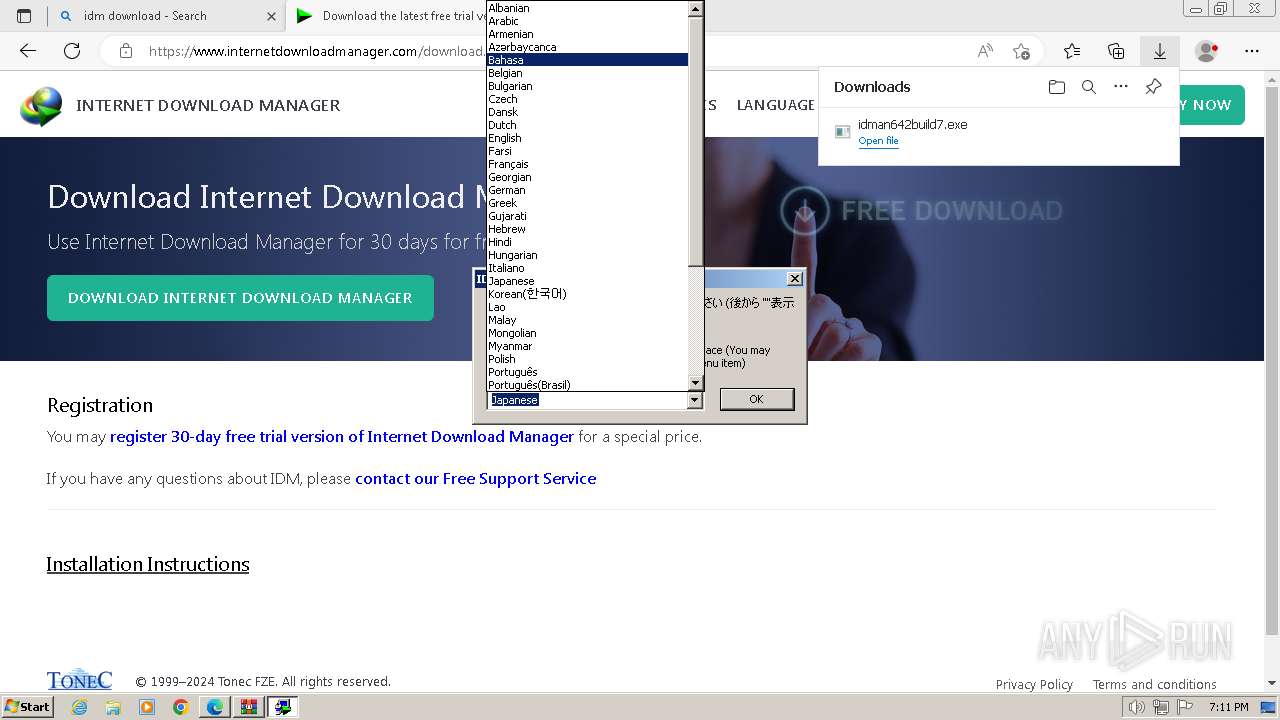Viewport: 1280px width, 720px height.
Task: Open the LANGUAGE site menu
Action: (x=776, y=105)
